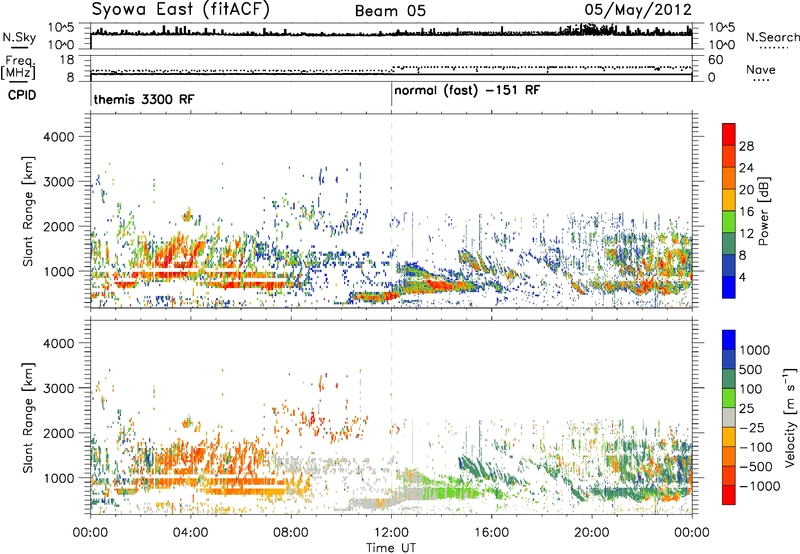Click power scale value '28'

click(746, 146)
